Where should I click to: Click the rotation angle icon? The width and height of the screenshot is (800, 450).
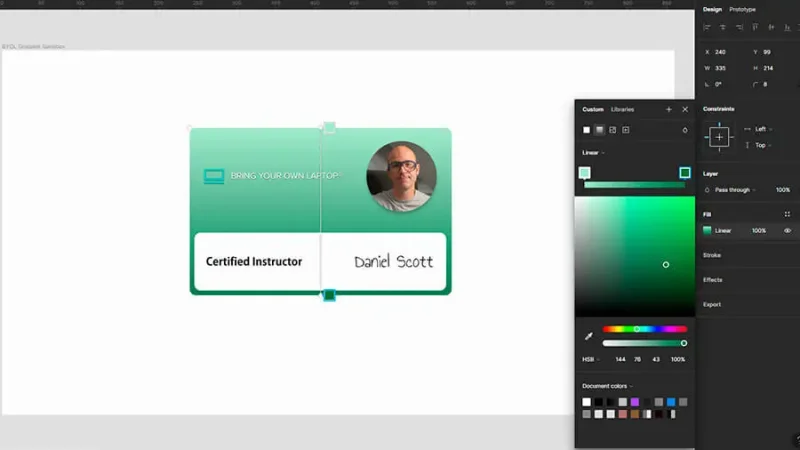[707, 85]
